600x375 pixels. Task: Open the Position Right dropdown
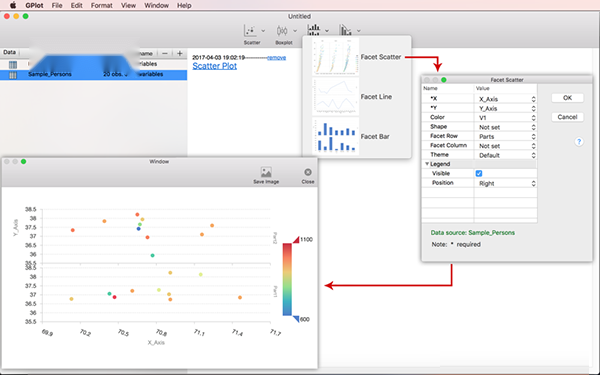(x=505, y=183)
